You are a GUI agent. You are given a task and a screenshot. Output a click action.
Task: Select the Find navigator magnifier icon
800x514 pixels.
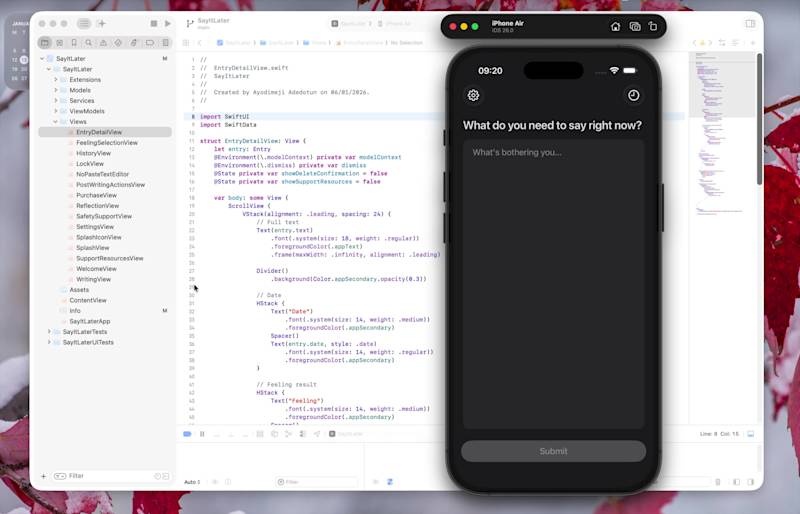[89, 43]
